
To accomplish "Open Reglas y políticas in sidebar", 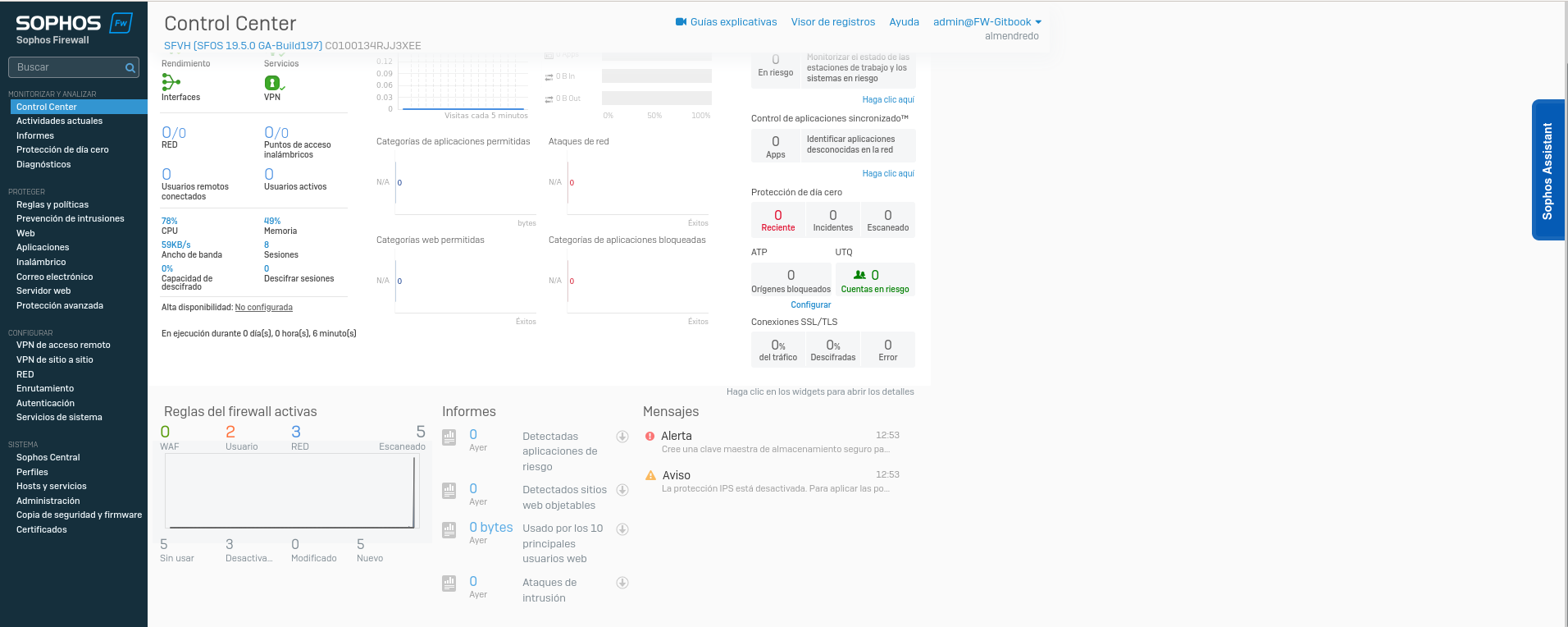I will coord(52,204).
